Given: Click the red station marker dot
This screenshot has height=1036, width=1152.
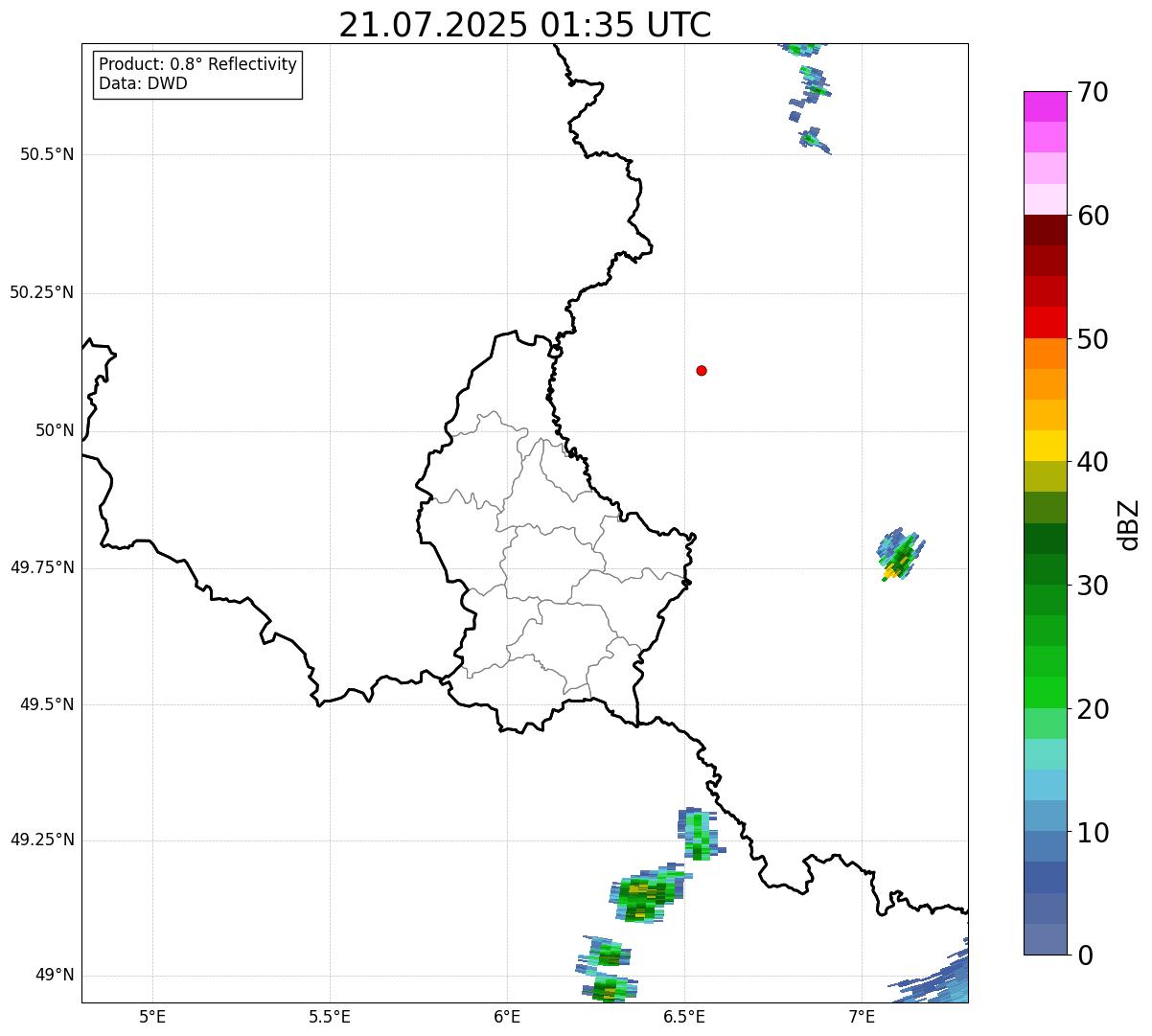Looking at the screenshot, I should click(x=702, y=370).
